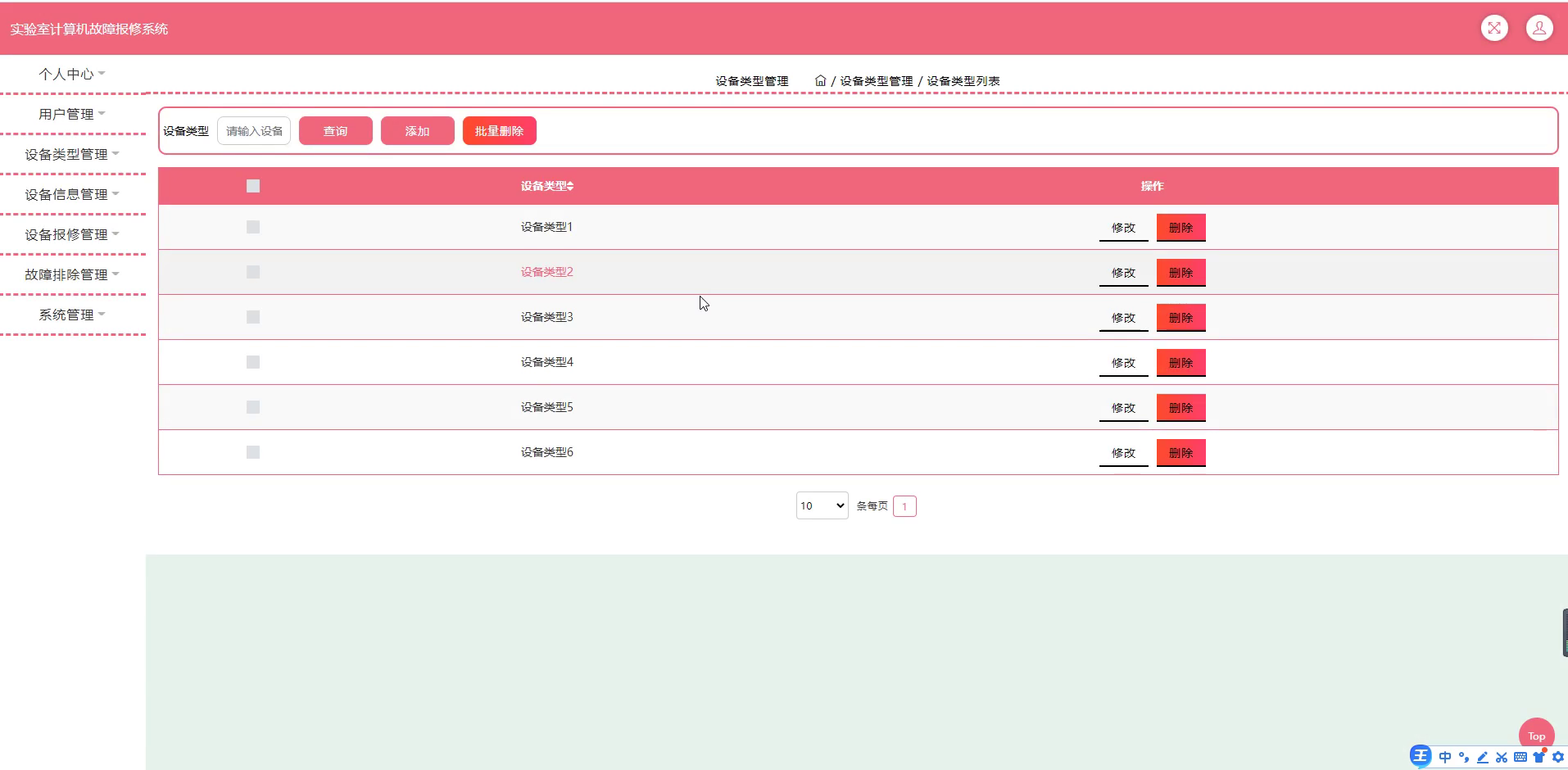Image resolution: width=1568 pixels, height=770 pixels.
Task: Tick the select-all checkbox in the table header
Action: tap(253, 186)
